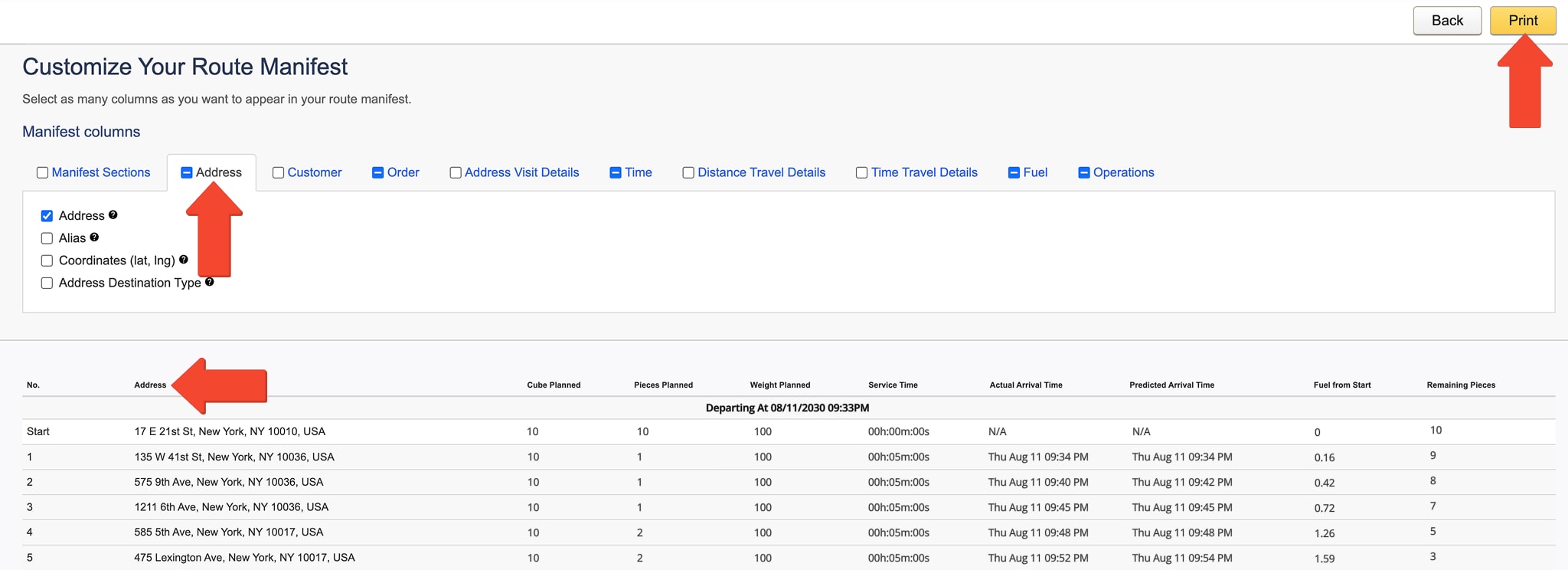Open help icon beside Address Destination Type
1568x570 pixels.
[x=210, y=281]
